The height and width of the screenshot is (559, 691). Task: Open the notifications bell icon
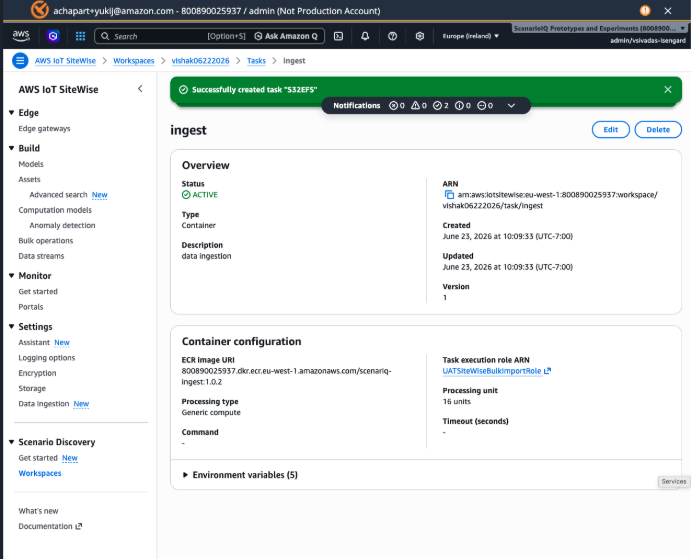(365, 36)
